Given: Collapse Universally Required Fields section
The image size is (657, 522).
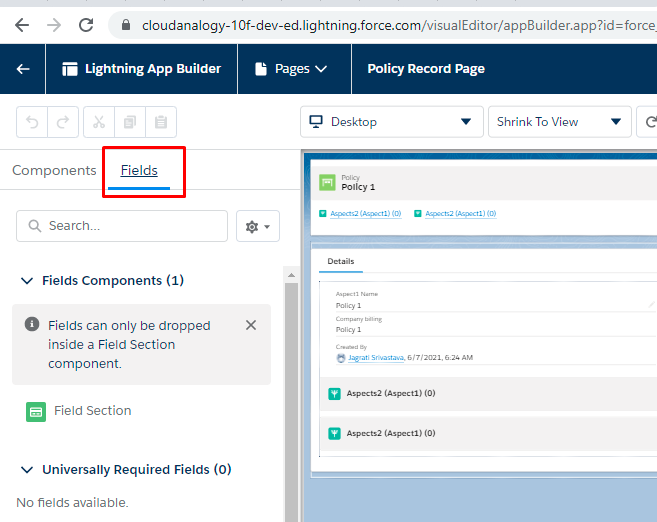Looking at the screenshot, I should 27,470.
